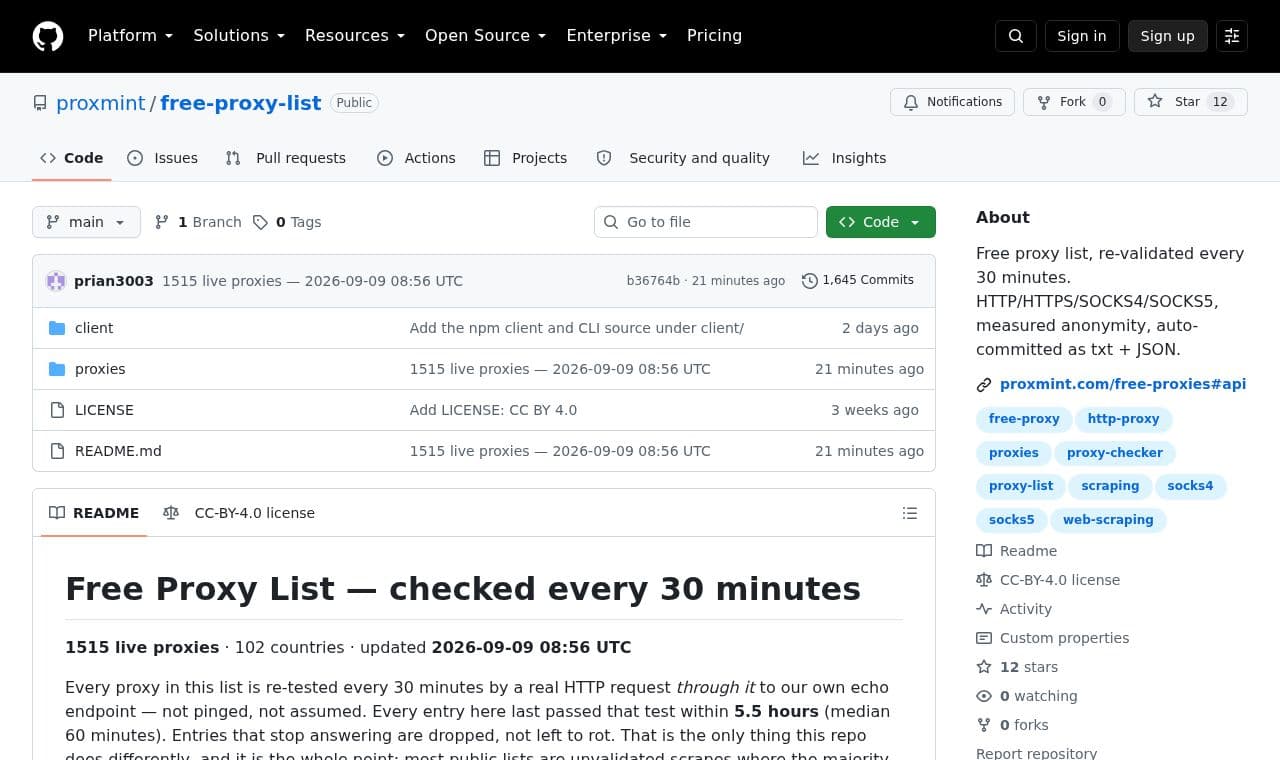This screenshot has width=1280, height=760.
Task: Open the proxmint owner link
Action: coord(101,103)
